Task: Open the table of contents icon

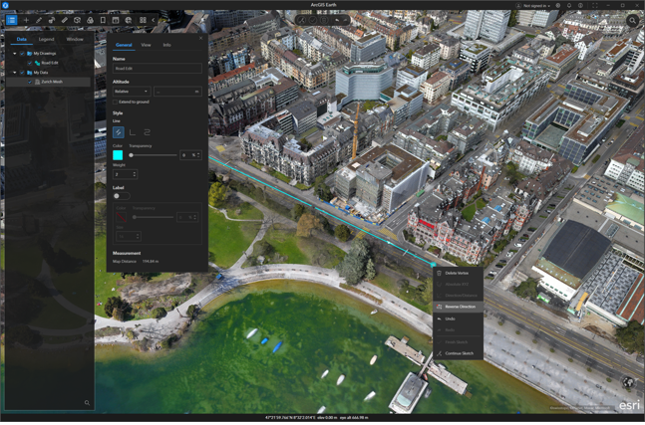Action: pyautogui.click(x=11, y=20)
